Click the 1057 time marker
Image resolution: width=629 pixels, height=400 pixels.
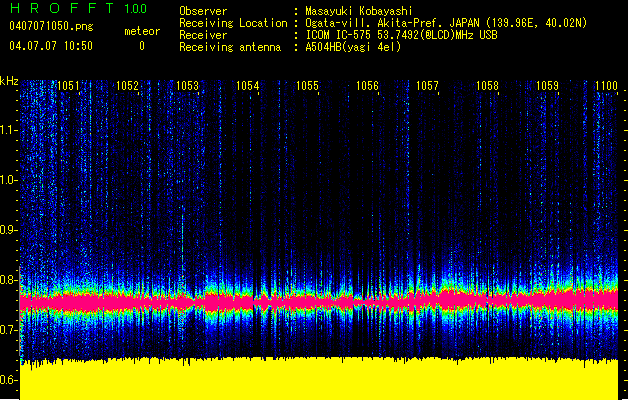click(x=427, y=86)
